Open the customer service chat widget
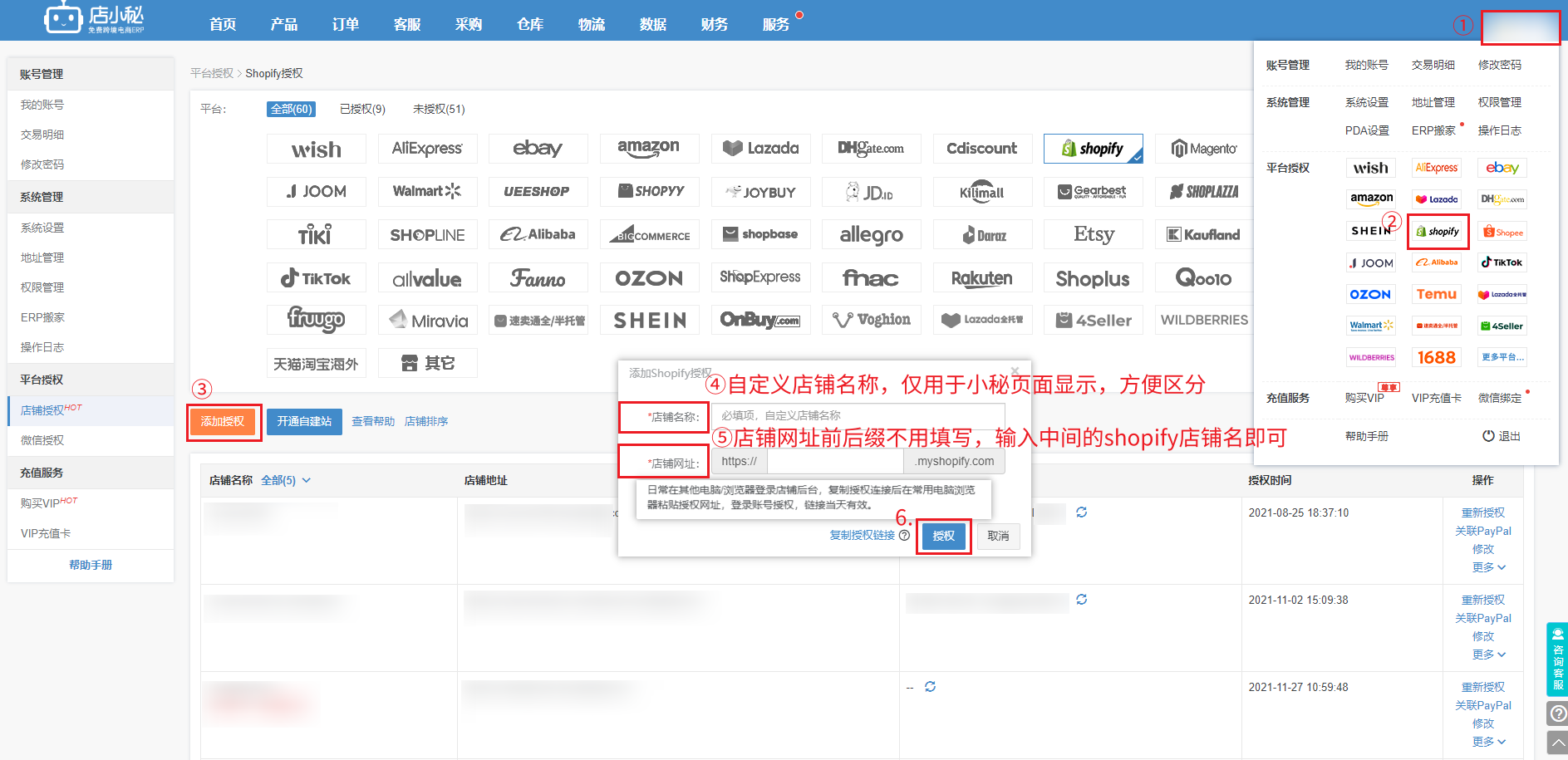Image resolution: width=1568 pixels, height=760 pixels. tap(1557, 659)
